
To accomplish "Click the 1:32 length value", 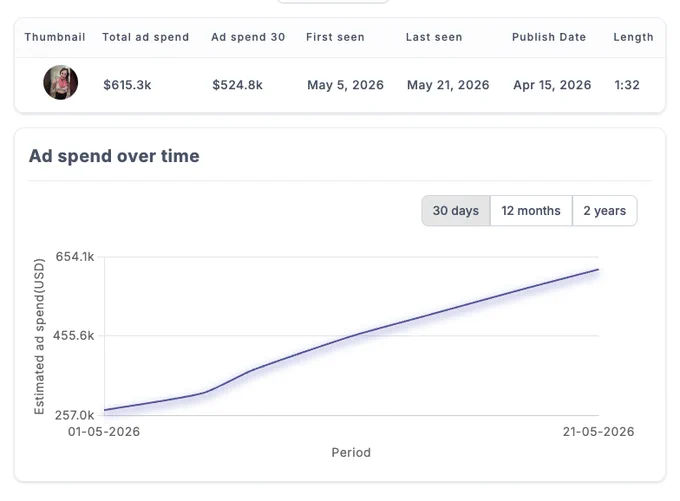I will pos(627,85).
